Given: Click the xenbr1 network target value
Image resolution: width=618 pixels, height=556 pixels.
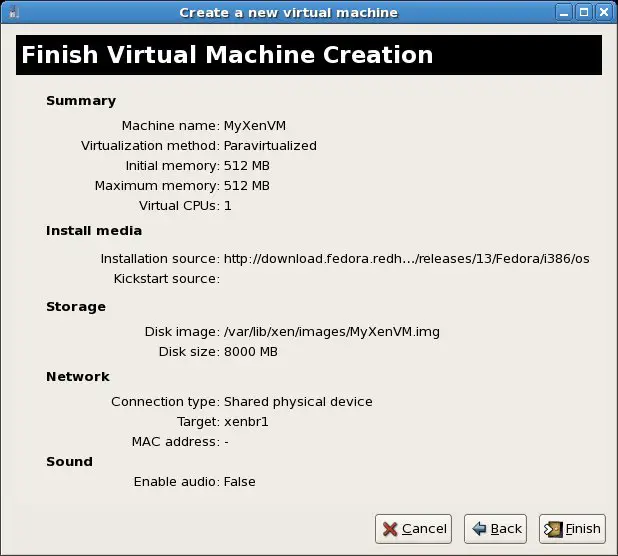Looking at the screenshot, I should pyautogui.click(x=246, y=422).
